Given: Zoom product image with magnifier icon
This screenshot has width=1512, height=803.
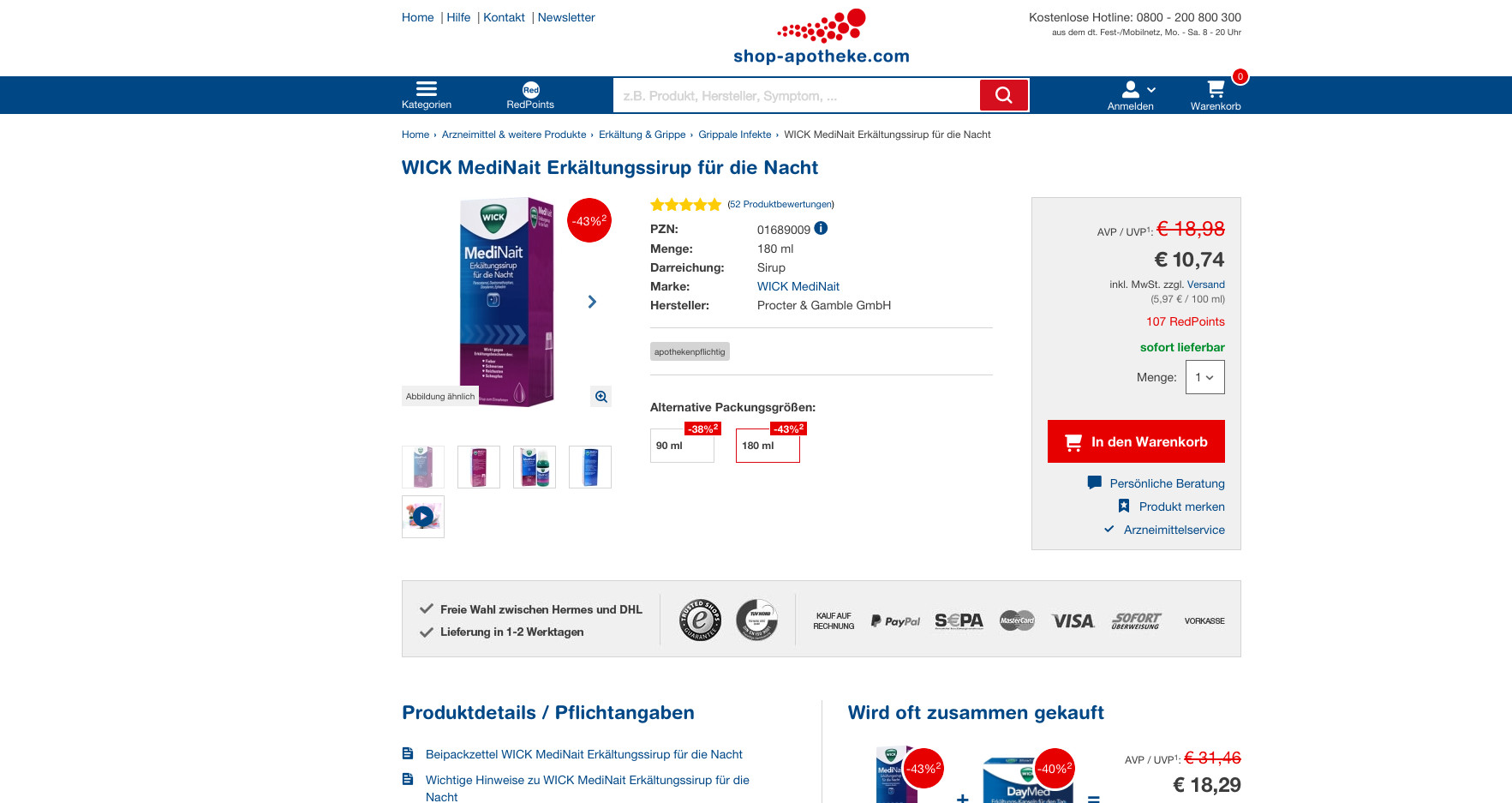Looking at the screenshot, I should (601, 396).
